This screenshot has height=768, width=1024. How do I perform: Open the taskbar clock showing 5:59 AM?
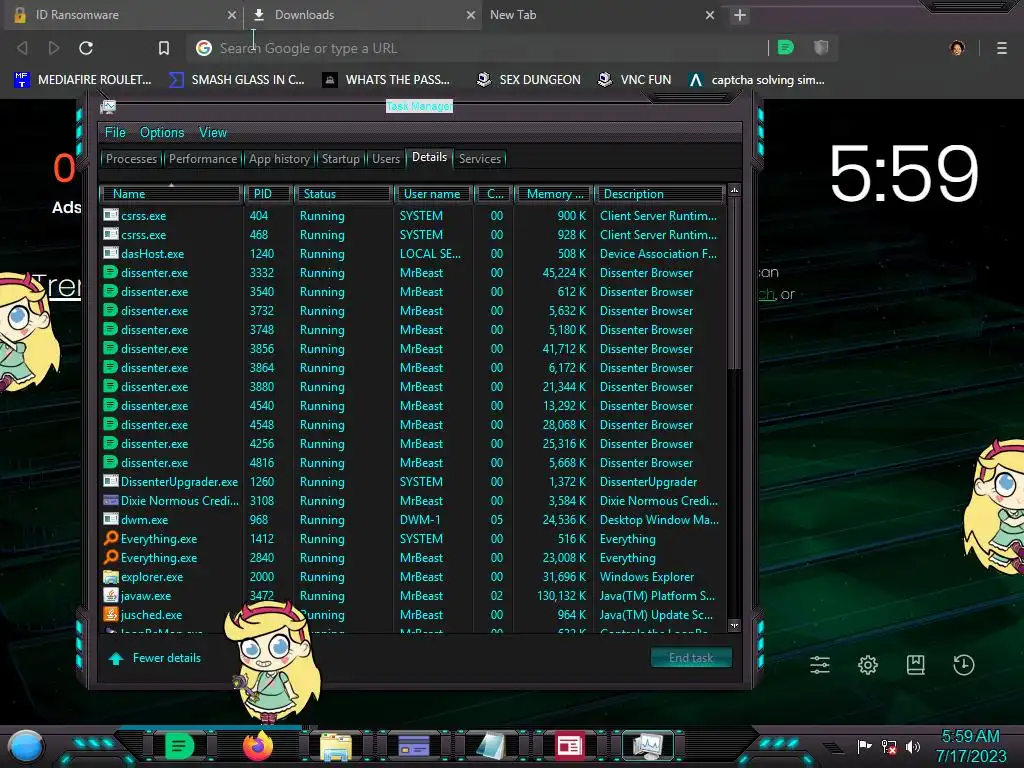pos(970,746)
